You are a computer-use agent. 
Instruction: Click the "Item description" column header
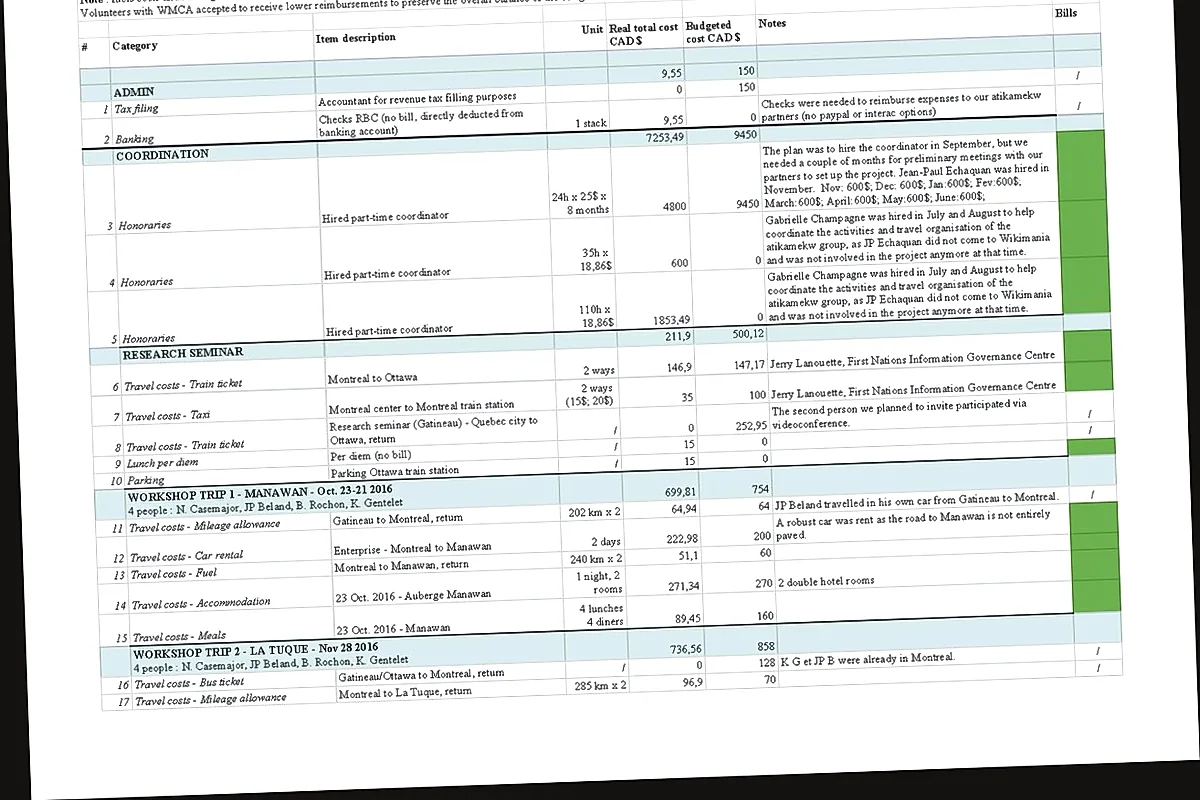356,38
